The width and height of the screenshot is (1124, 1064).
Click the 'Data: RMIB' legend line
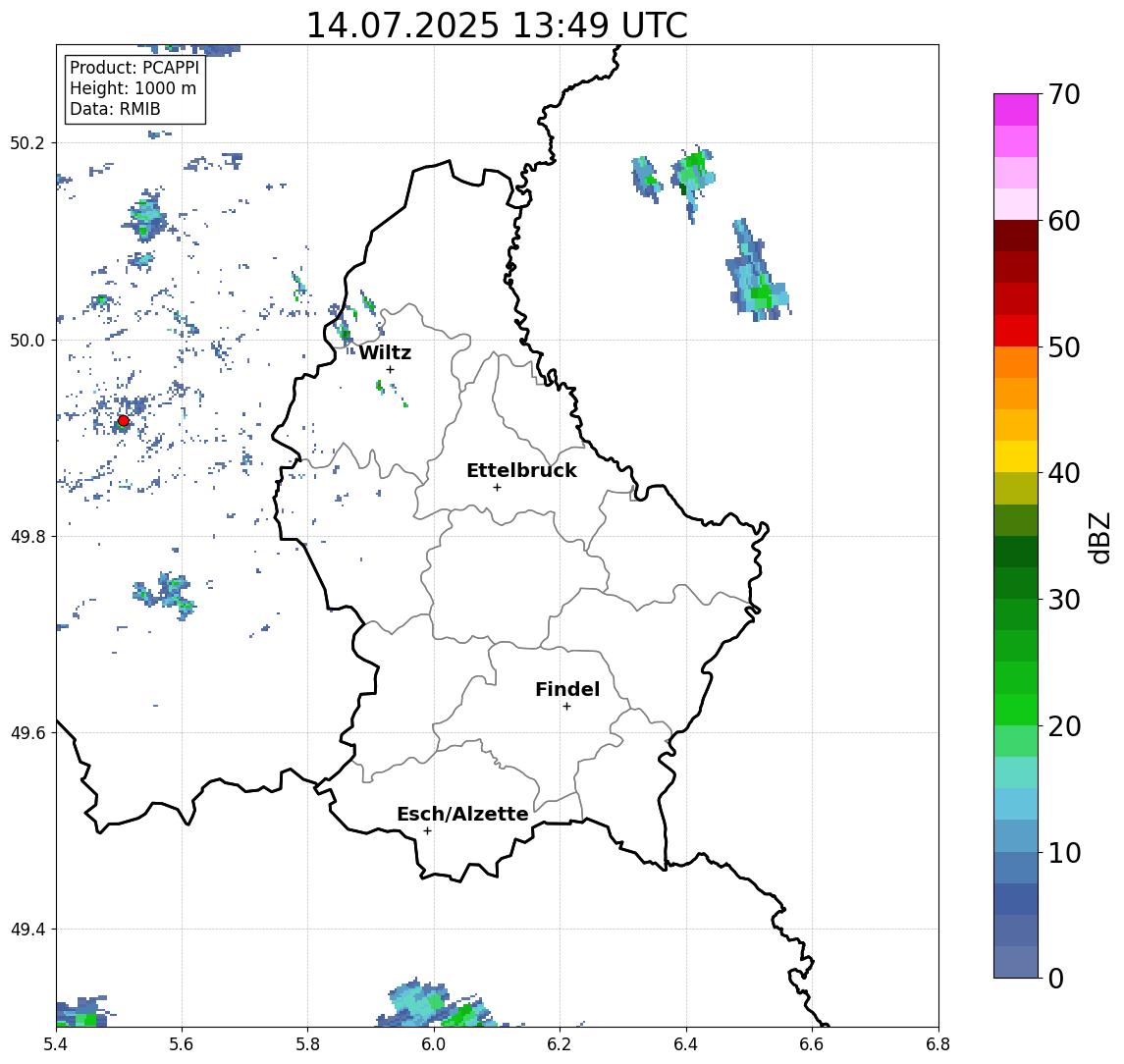[x=115, y=110]
